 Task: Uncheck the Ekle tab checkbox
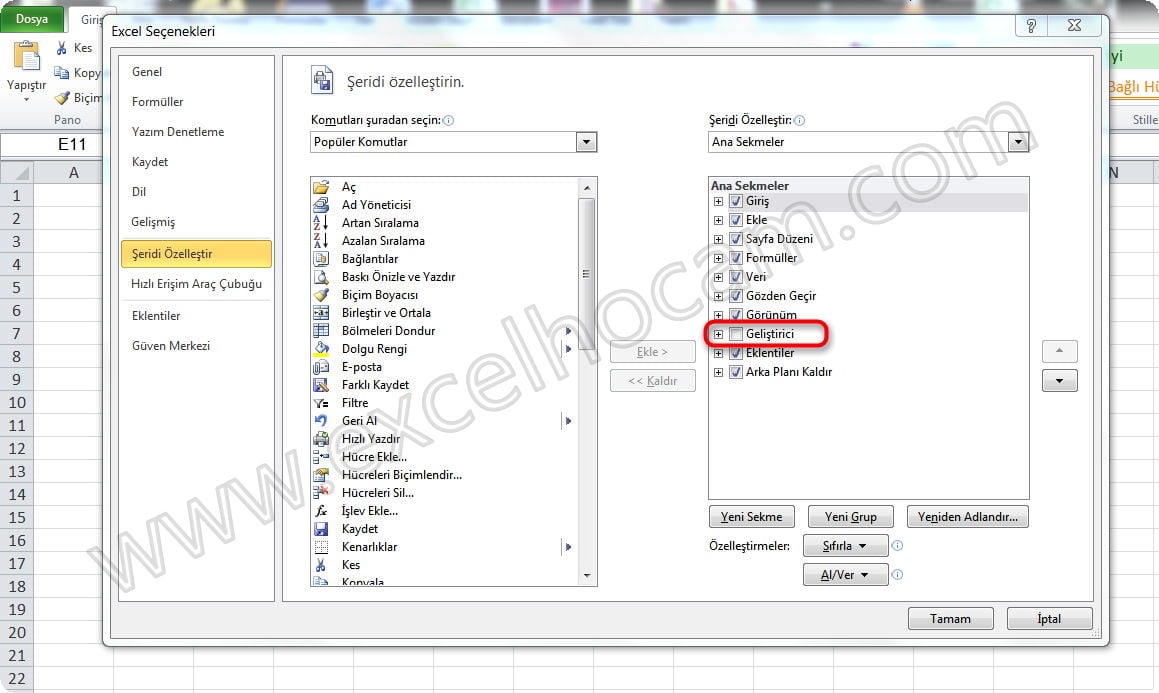(735, 220)
